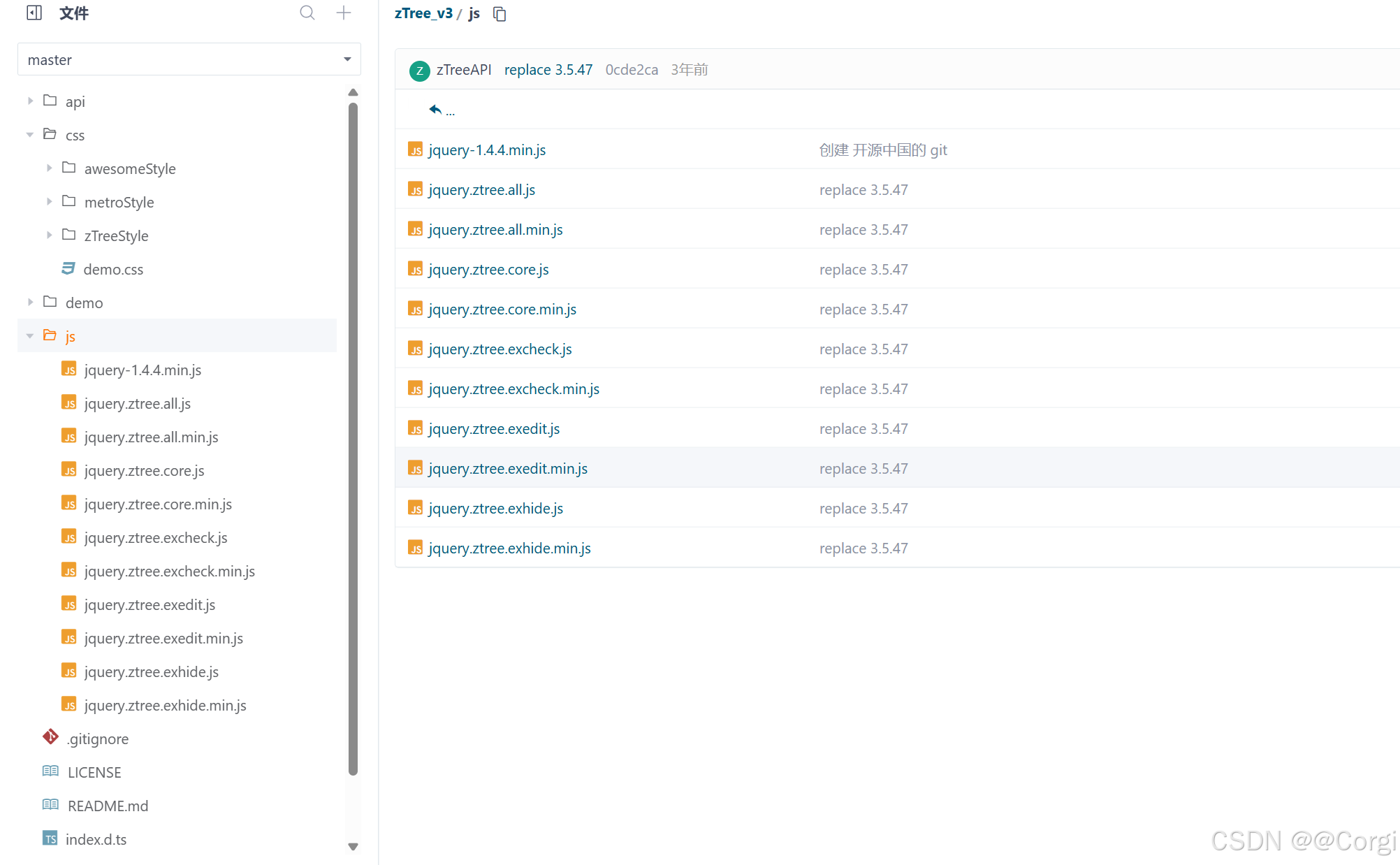This screenshot has width=1400, height=865.
Task: Click the replace 3.5.47 commit message link
Action: point(548,70)
